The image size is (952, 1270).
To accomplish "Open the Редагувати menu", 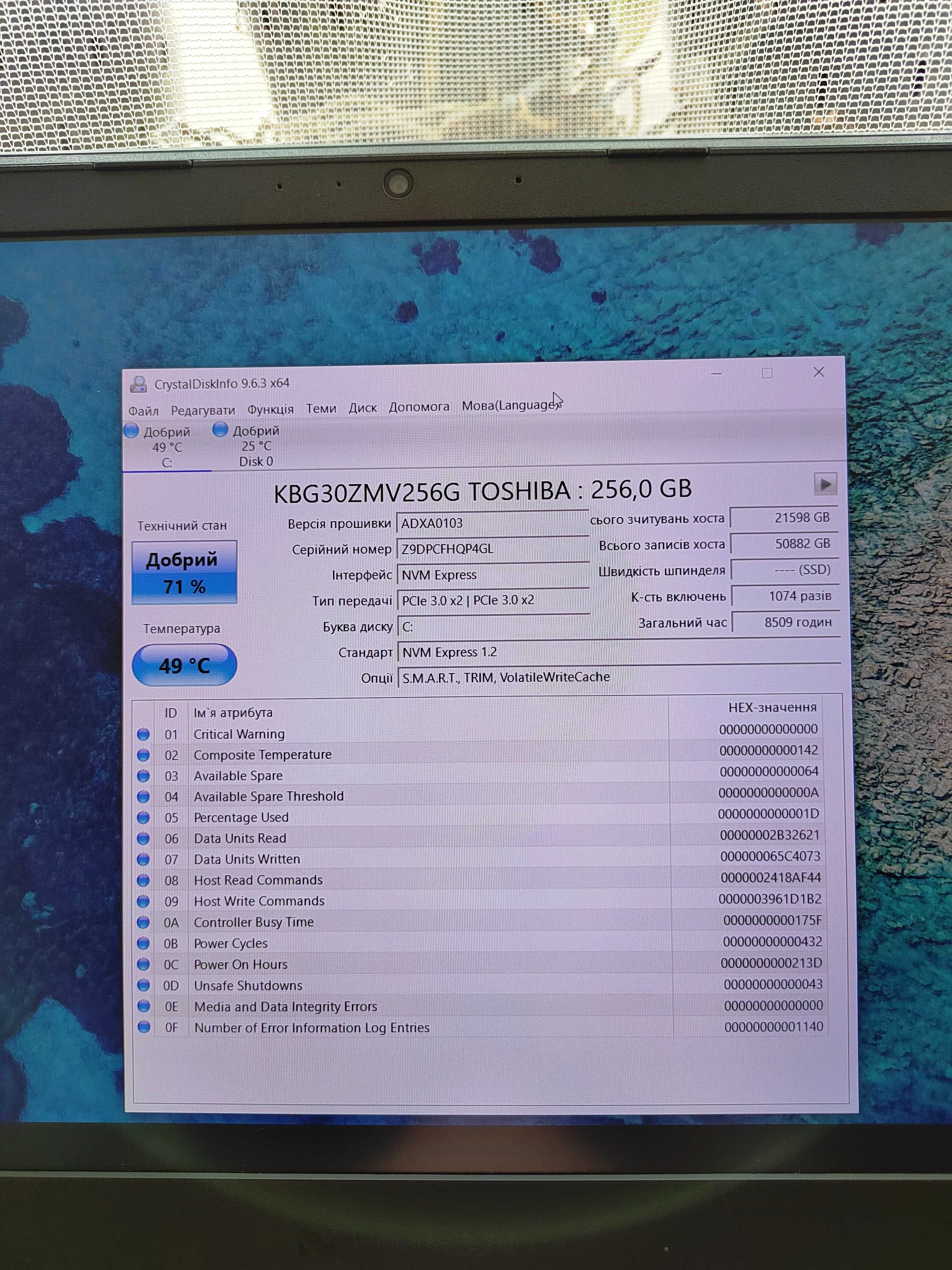I will click(x=203, y=411).
